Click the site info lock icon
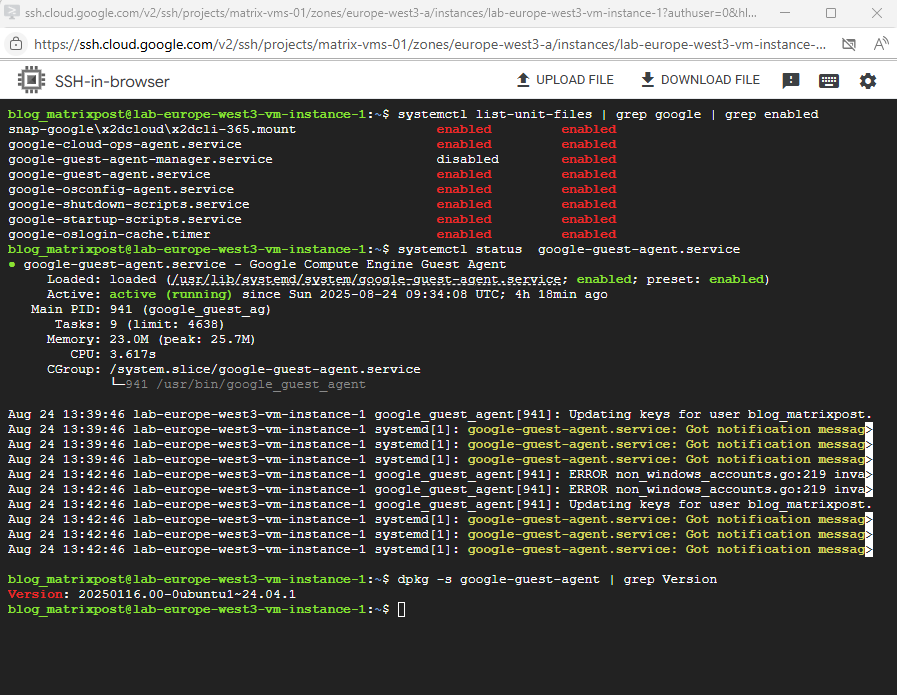Image resolution: width=897 pixels, height=695 pixels. pos(16,44)
